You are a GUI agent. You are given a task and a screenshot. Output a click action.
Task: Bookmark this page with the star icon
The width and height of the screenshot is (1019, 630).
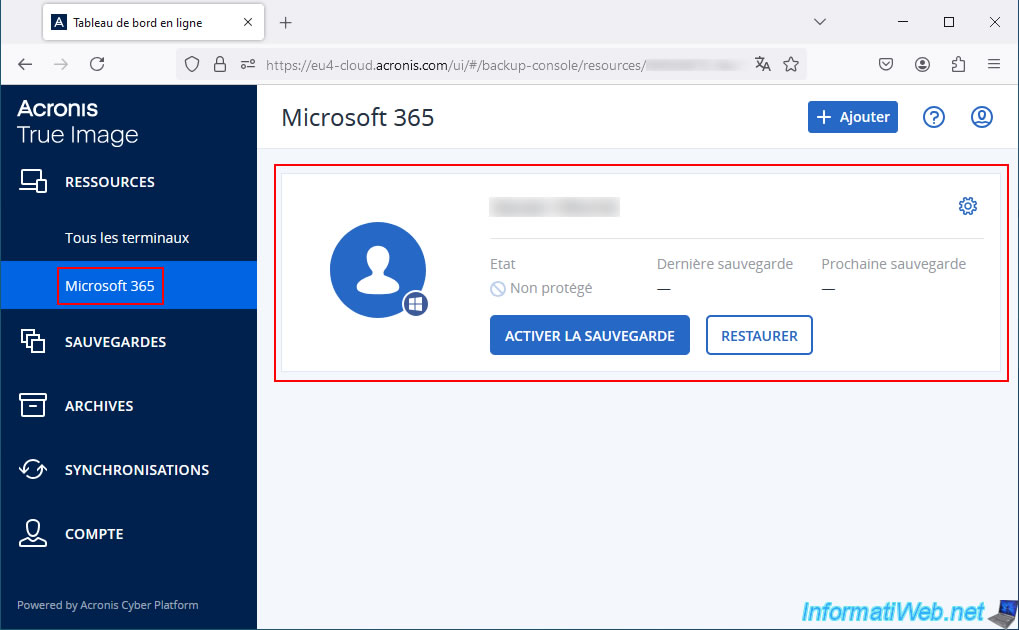(790, 64)
